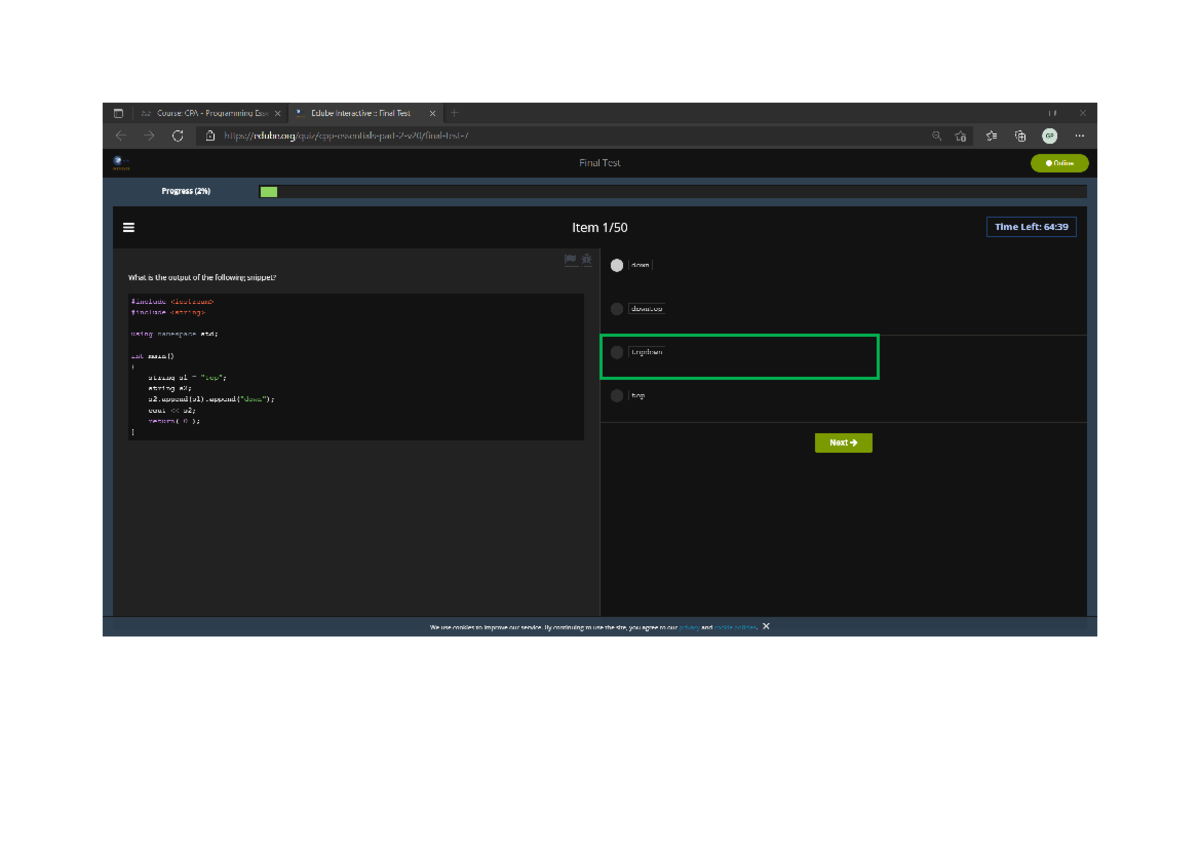
Task: Switch to the Course: CPA Programming tab
Action: [210, 113]
